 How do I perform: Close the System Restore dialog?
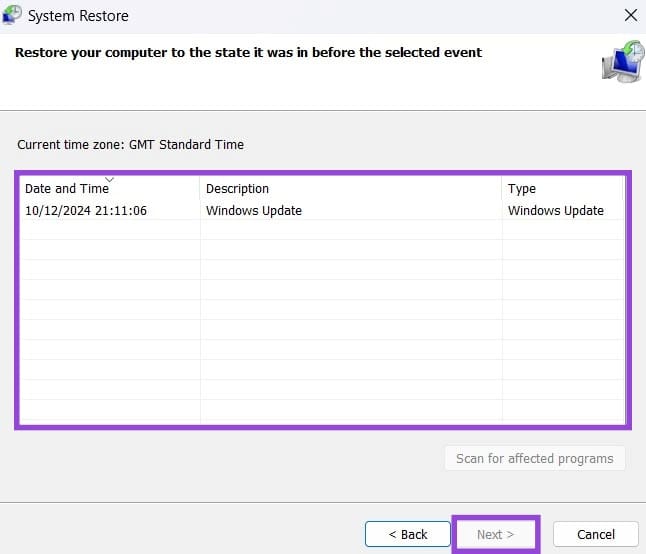tap(630, 15)
